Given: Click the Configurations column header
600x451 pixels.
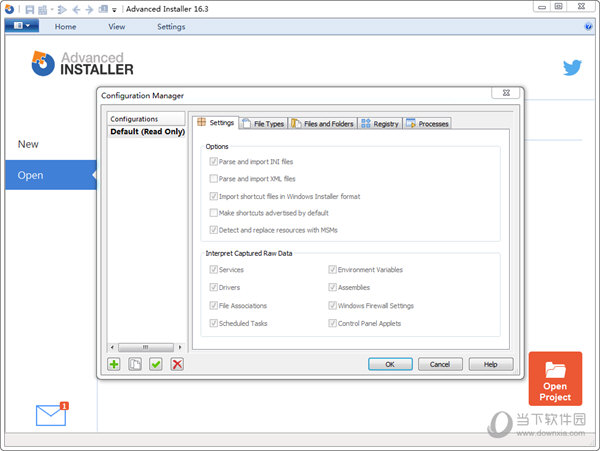Looking at the screenshot, I should [x=146, y=119].
